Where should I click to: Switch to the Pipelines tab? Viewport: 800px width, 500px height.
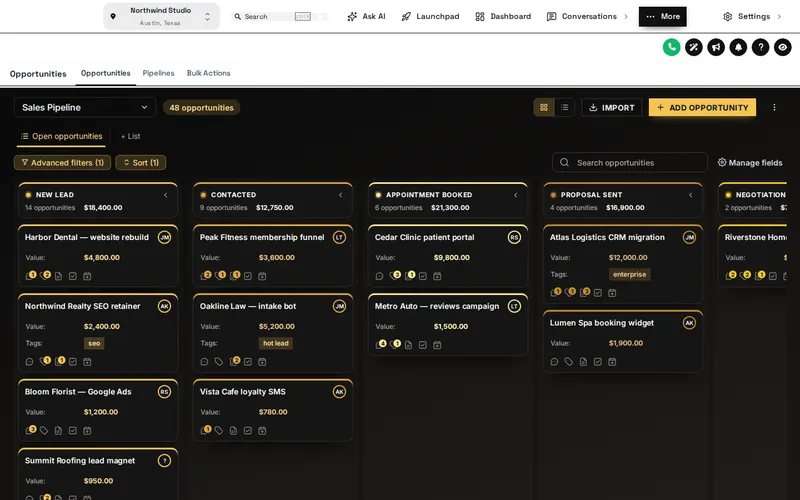click(158, 73)
